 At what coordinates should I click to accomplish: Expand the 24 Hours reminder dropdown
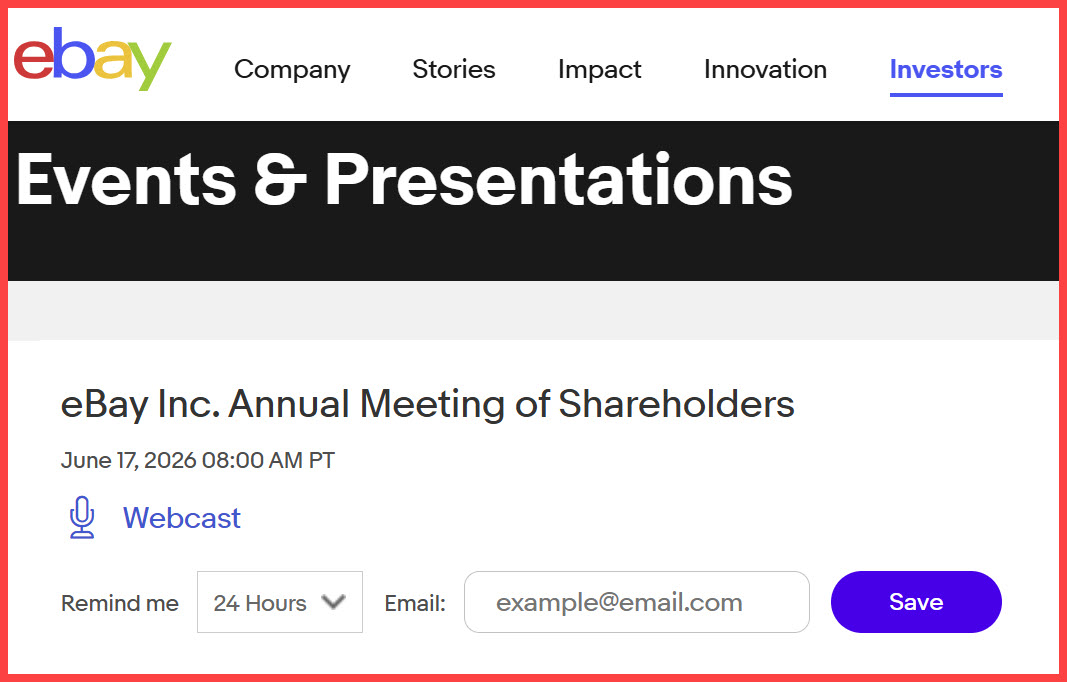coord(280,602)
